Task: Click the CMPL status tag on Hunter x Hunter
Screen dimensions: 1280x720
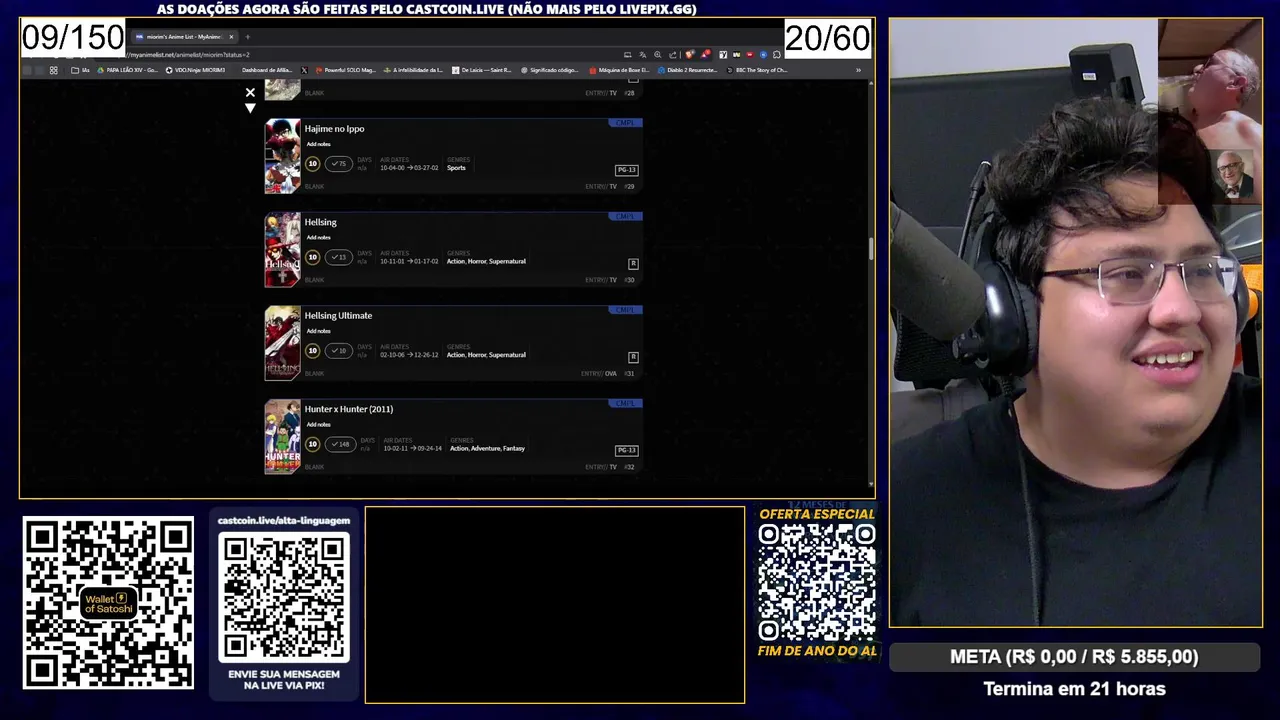Action: [625, 403]
